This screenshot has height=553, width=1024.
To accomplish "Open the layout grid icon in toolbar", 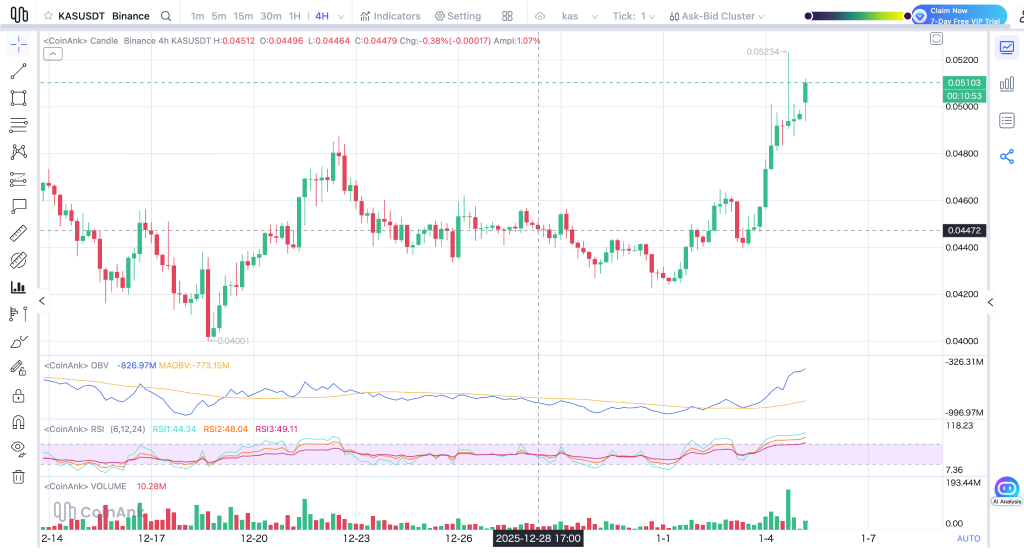I will click(x=508, y=16).
